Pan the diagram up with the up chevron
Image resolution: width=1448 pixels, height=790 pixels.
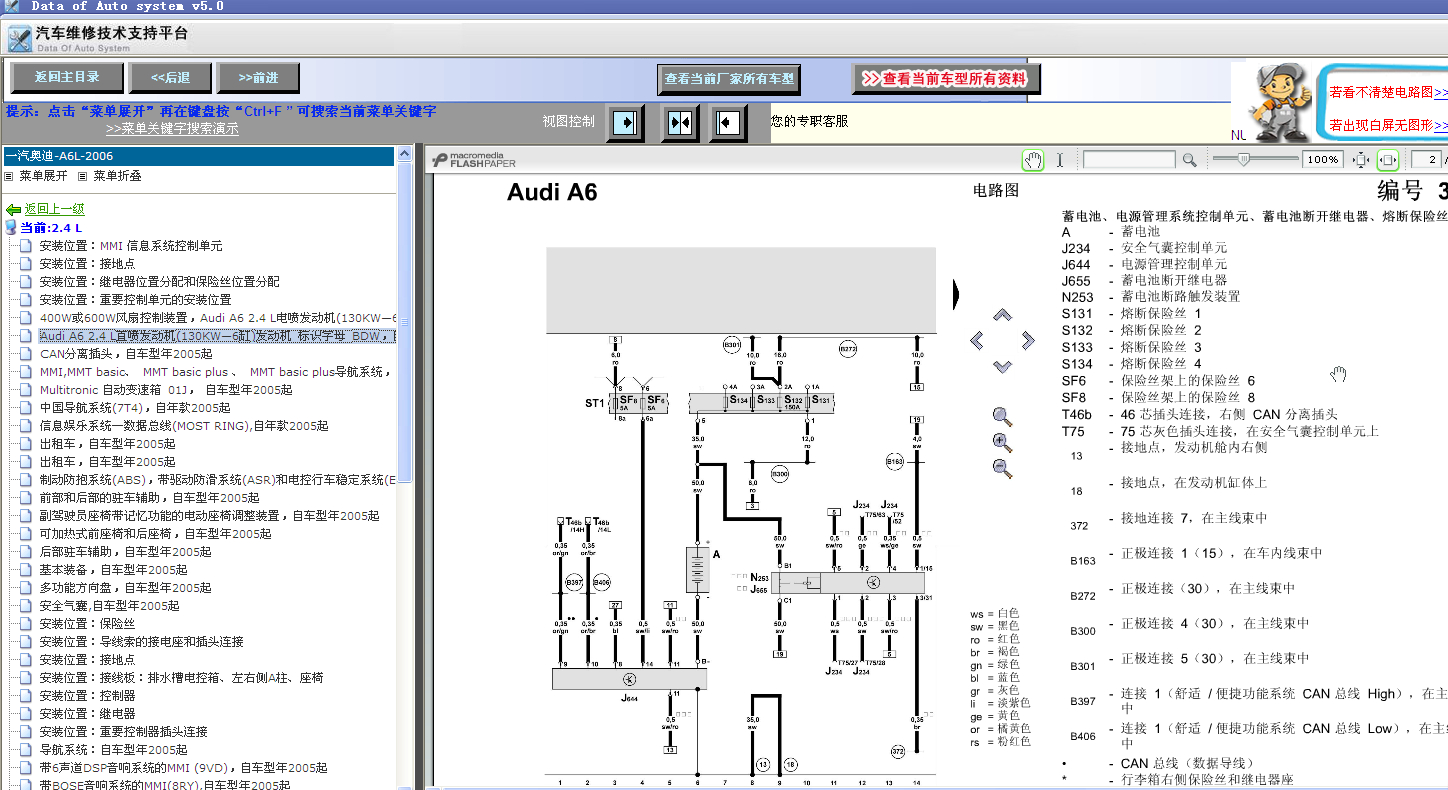[x=1002, y=315]
